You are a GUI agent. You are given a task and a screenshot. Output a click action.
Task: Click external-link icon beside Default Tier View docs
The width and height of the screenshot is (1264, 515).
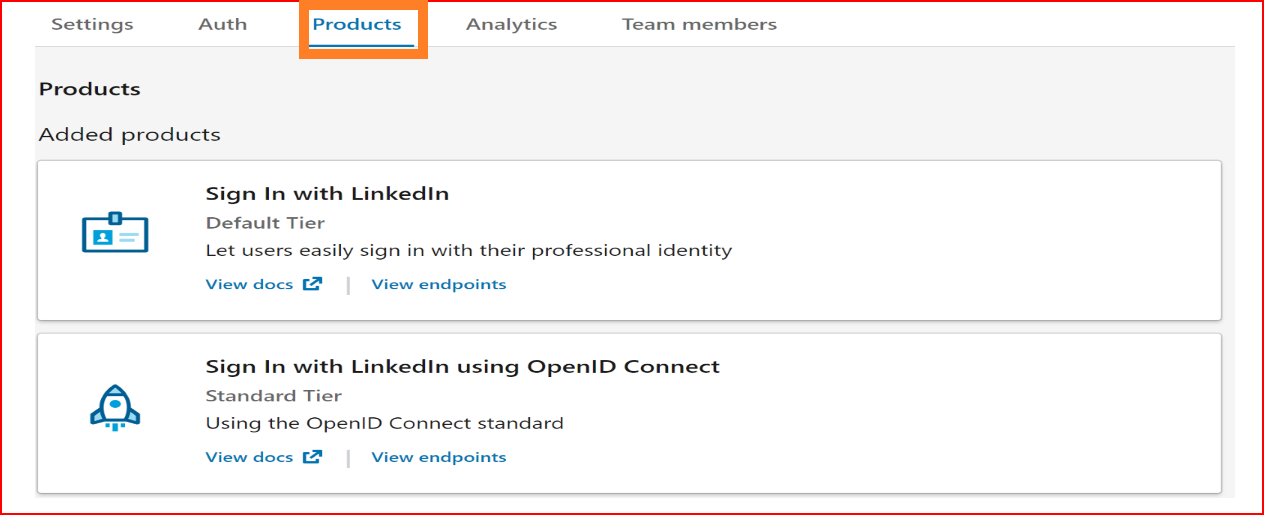[313, 284]
